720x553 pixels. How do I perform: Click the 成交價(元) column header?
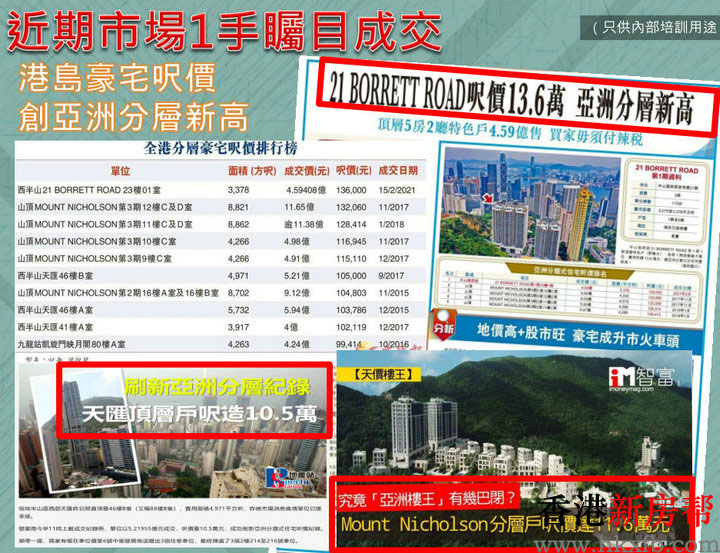pos(306,171)
